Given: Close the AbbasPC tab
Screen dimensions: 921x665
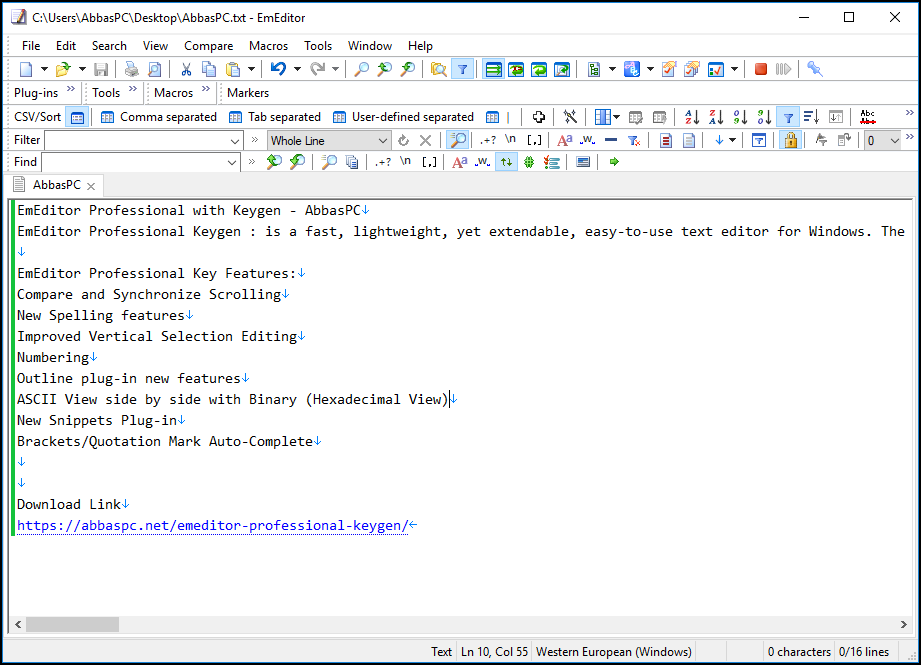Looking at the screenshot, I should coord(91,186).
